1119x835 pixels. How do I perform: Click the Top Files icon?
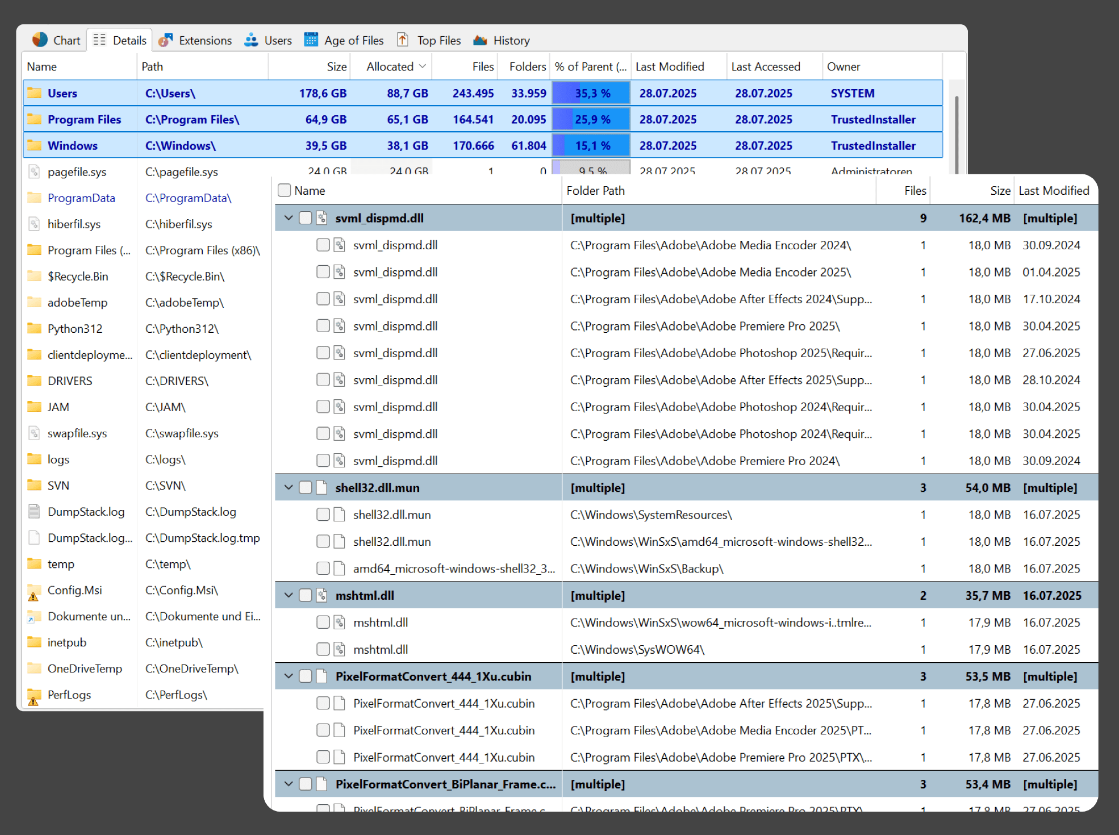pos(403,40)
